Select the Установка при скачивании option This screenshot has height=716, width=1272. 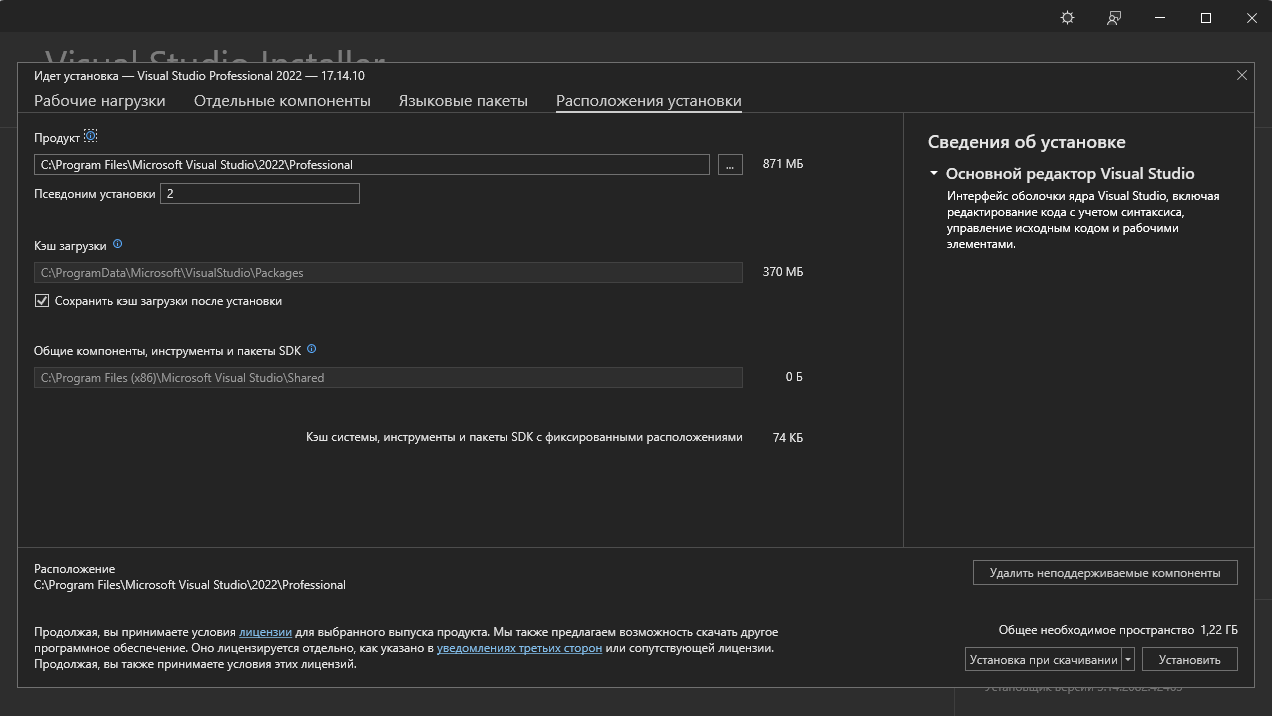(1043, 660)
